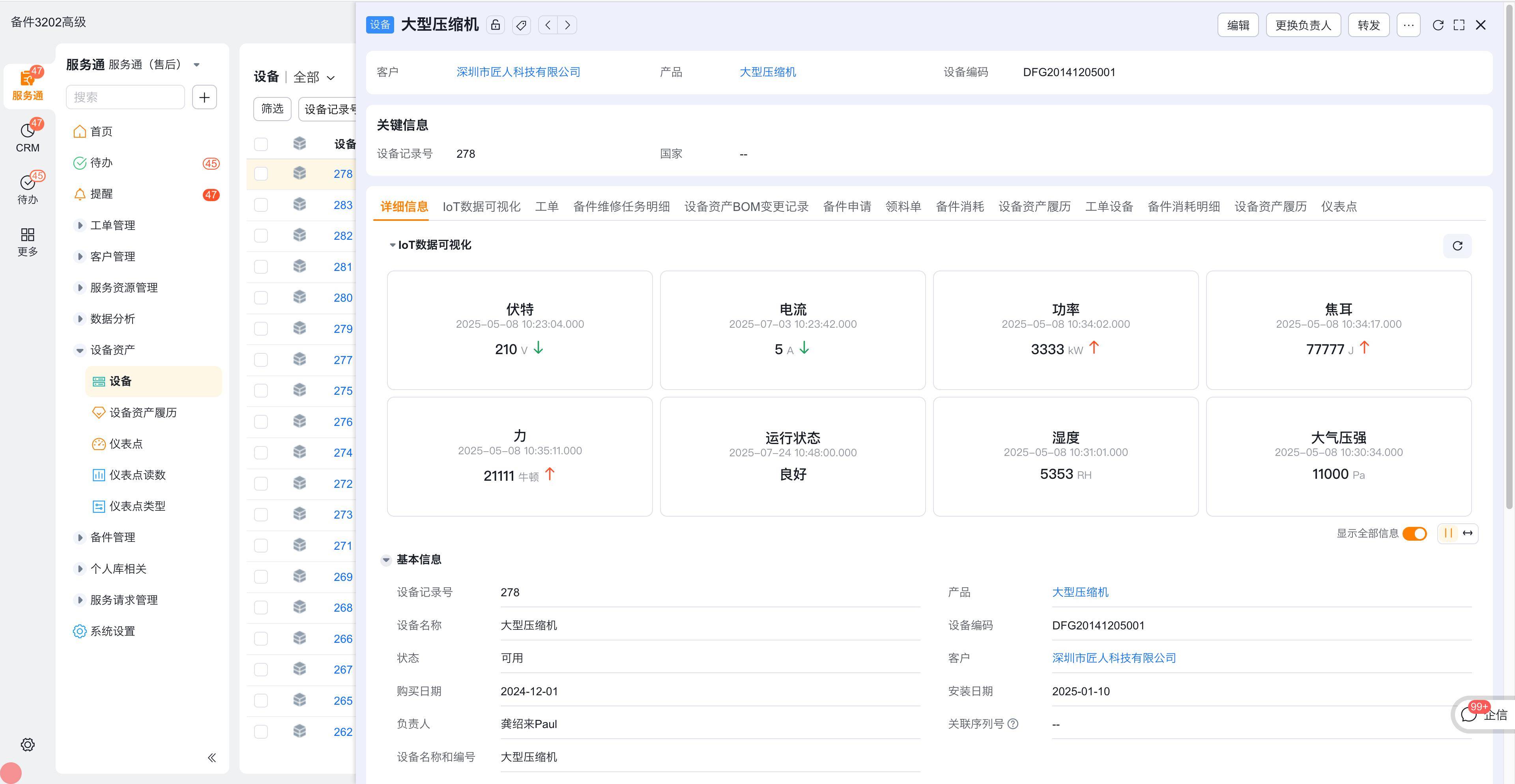
Task: Go to next record arrow
Action: click(x=567, y=25)
